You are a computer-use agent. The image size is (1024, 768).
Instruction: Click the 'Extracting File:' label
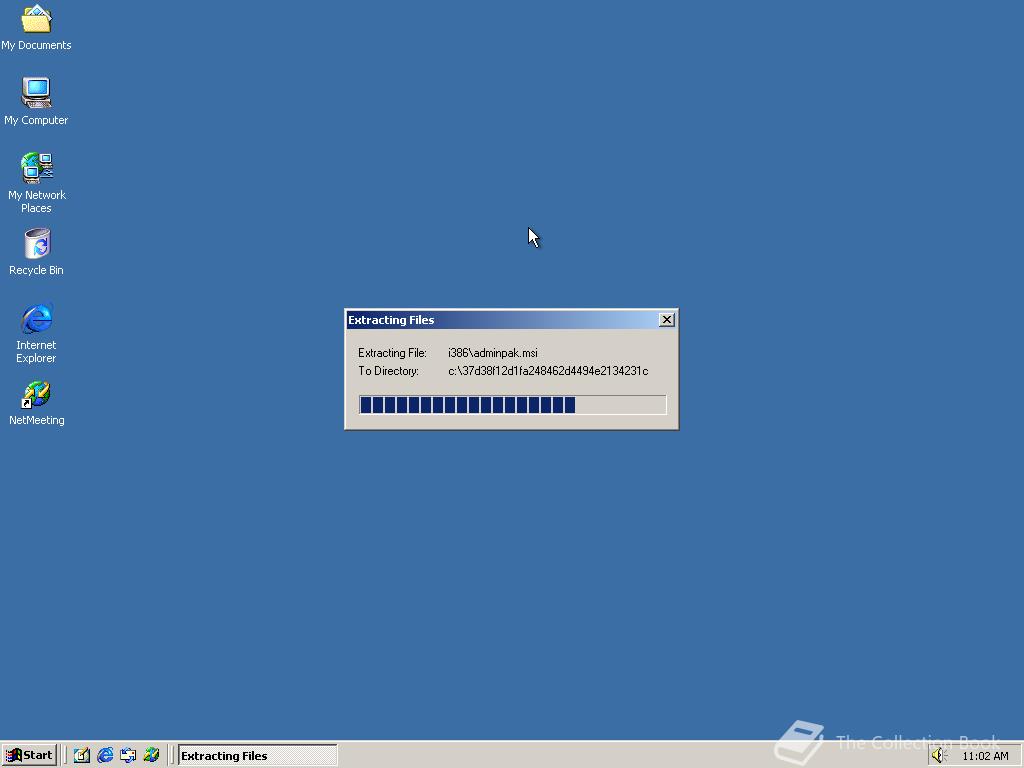coord(392,353)
